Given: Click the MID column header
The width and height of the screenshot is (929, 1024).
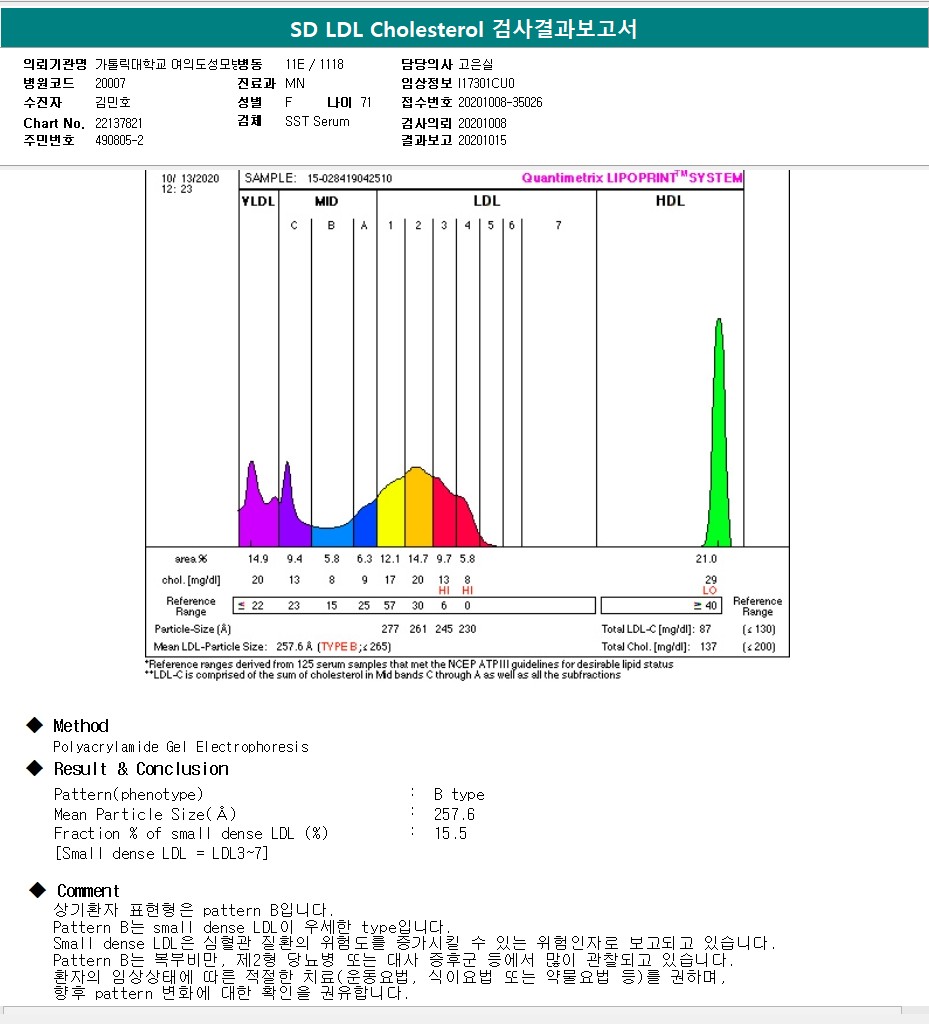Looking at the screenshot, I should point(326,201).
